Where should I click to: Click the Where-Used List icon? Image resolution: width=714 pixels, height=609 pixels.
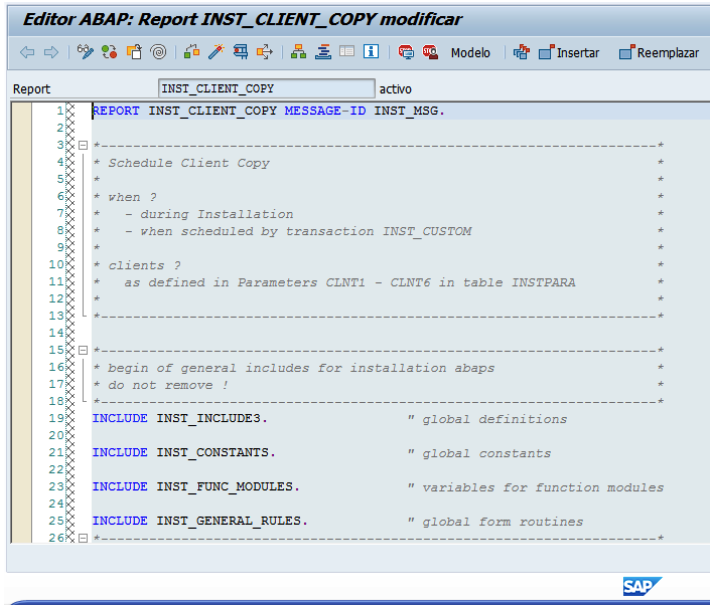pos(265,52)
